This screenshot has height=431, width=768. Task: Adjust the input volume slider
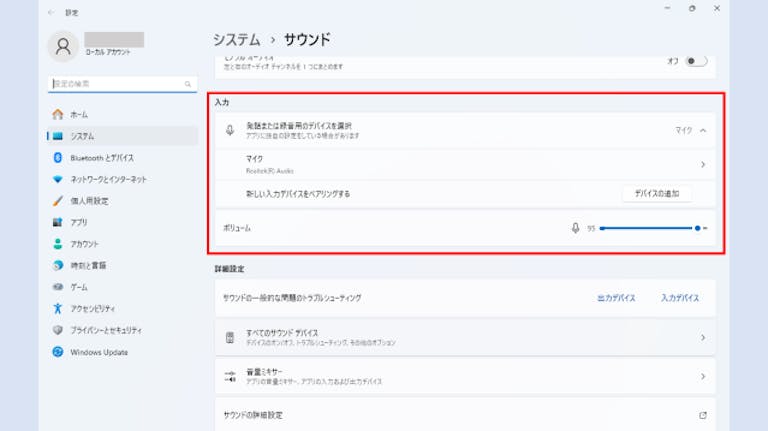pyautogui.click(x=653, y=228)
